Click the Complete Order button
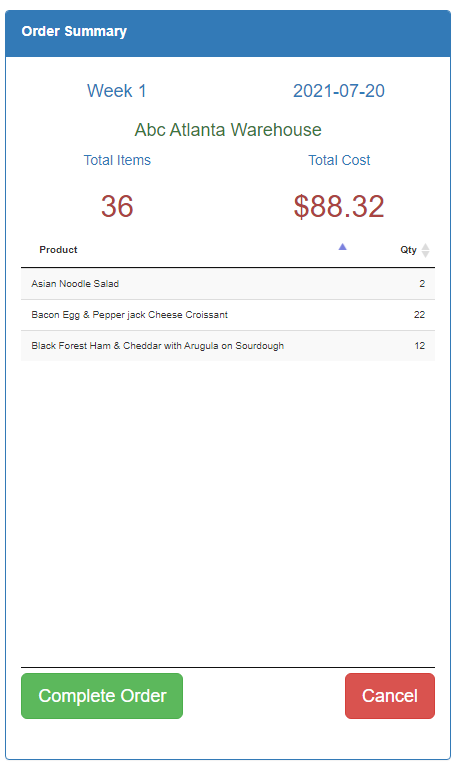 pos(102,696)
